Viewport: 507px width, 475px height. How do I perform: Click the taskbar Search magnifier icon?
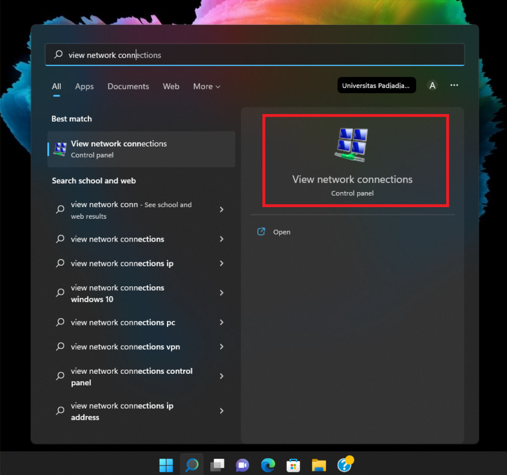click(x=192, y=465)
